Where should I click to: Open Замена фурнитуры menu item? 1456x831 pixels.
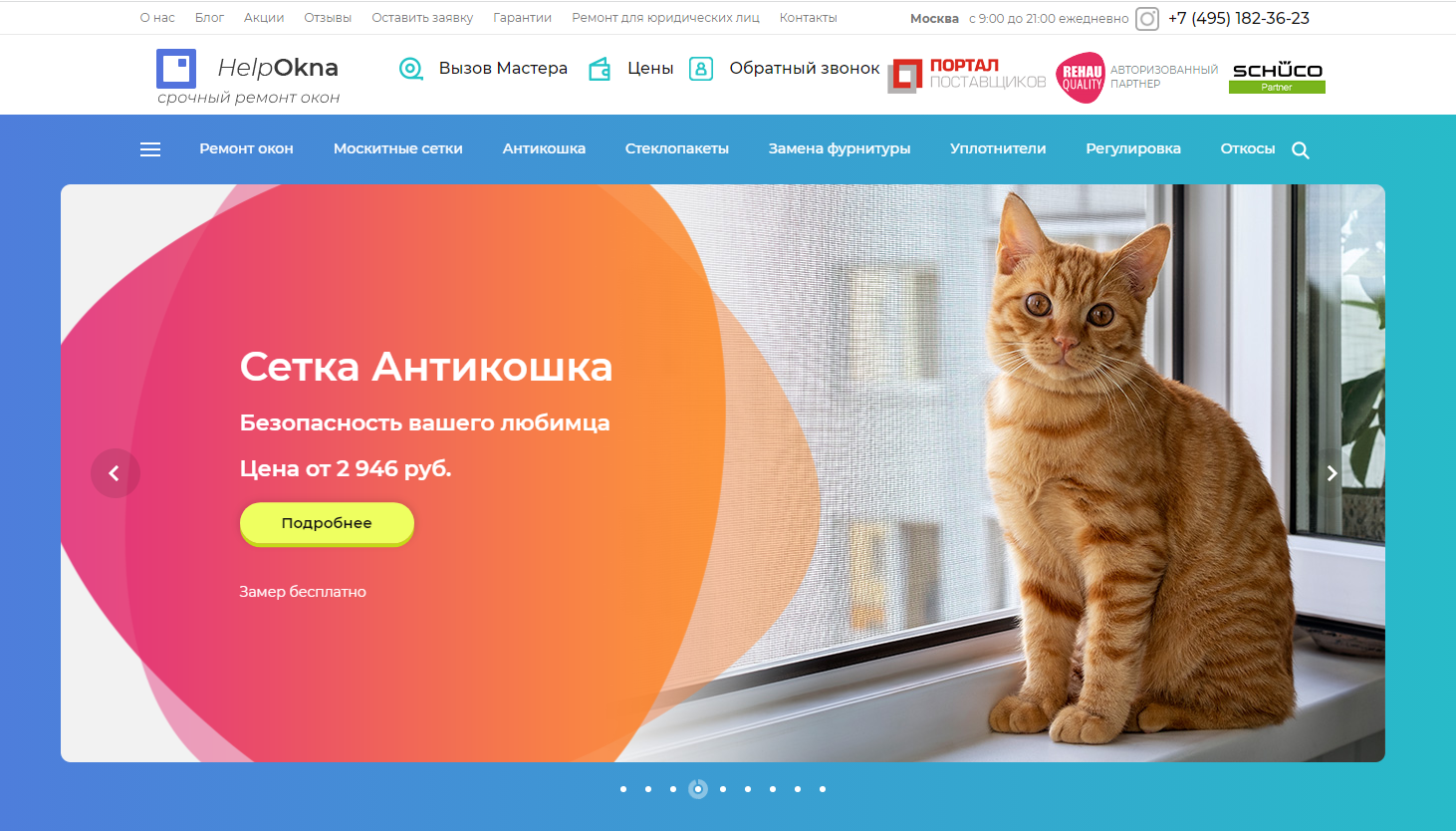pos(840,148)
